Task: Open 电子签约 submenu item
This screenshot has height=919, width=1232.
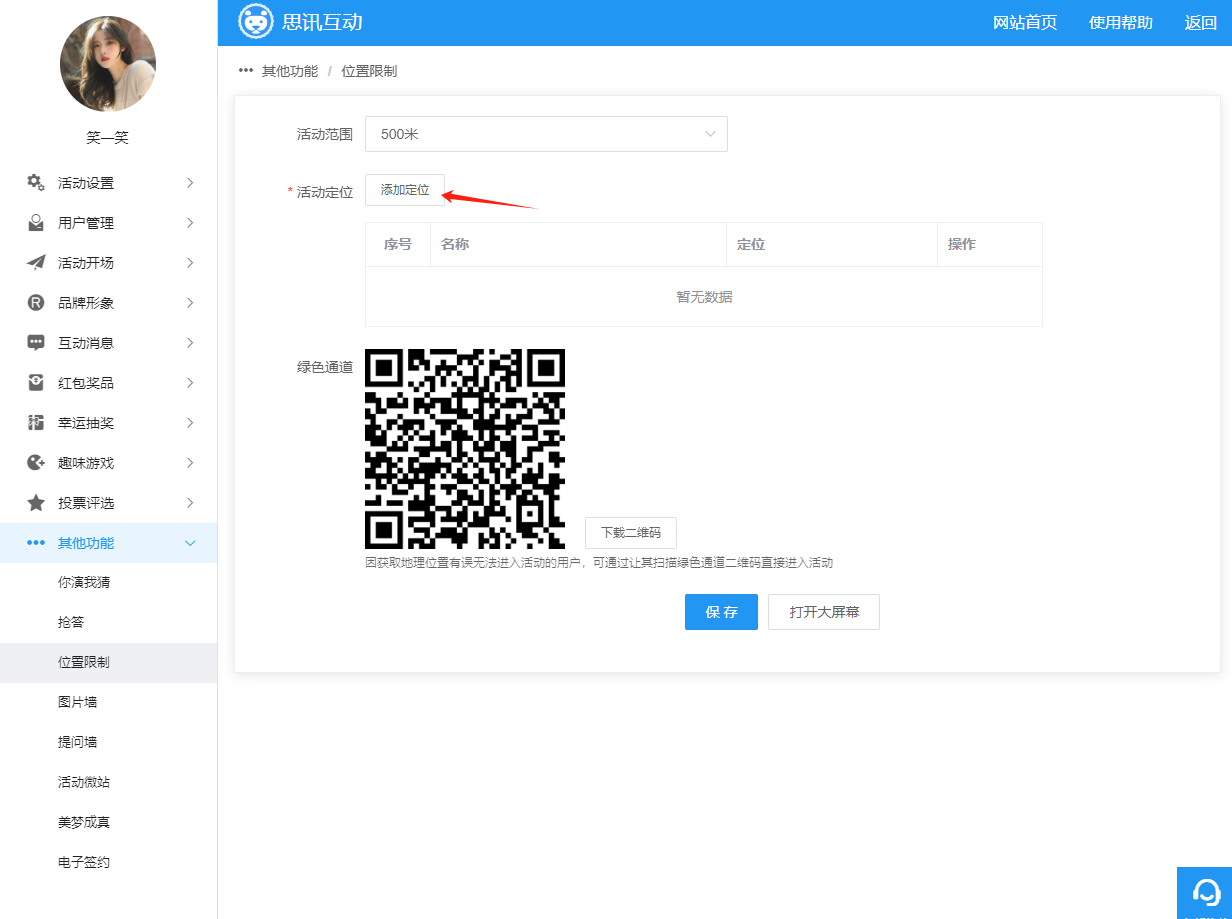Action: pyautogui.click(x=108, y=862)
